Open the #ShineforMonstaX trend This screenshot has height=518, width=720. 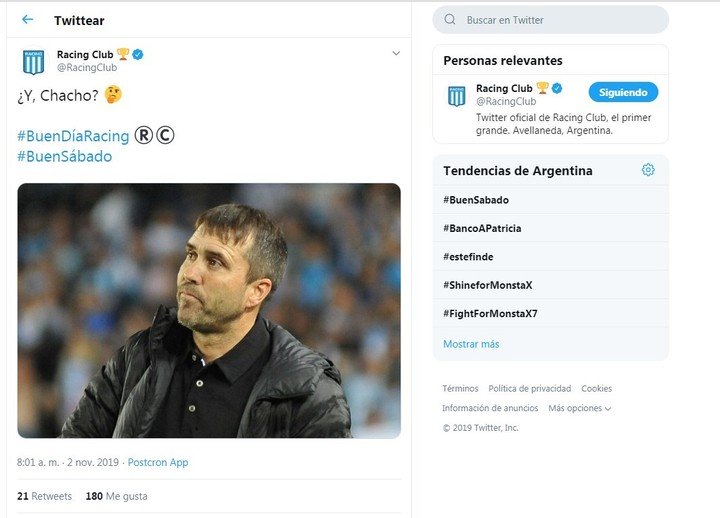pyautogui.click(x=487, y=285)
